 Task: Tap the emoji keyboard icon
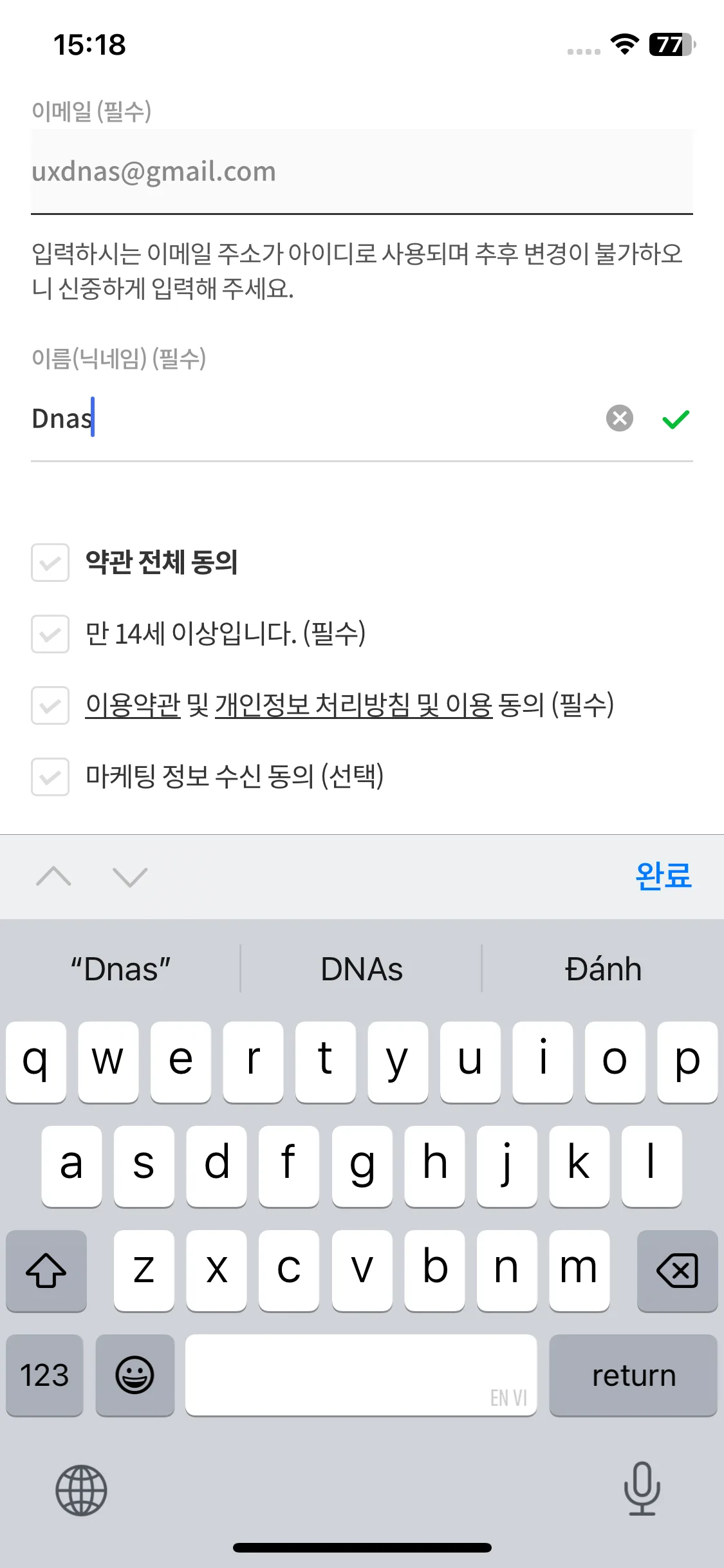click(135, 1375)
